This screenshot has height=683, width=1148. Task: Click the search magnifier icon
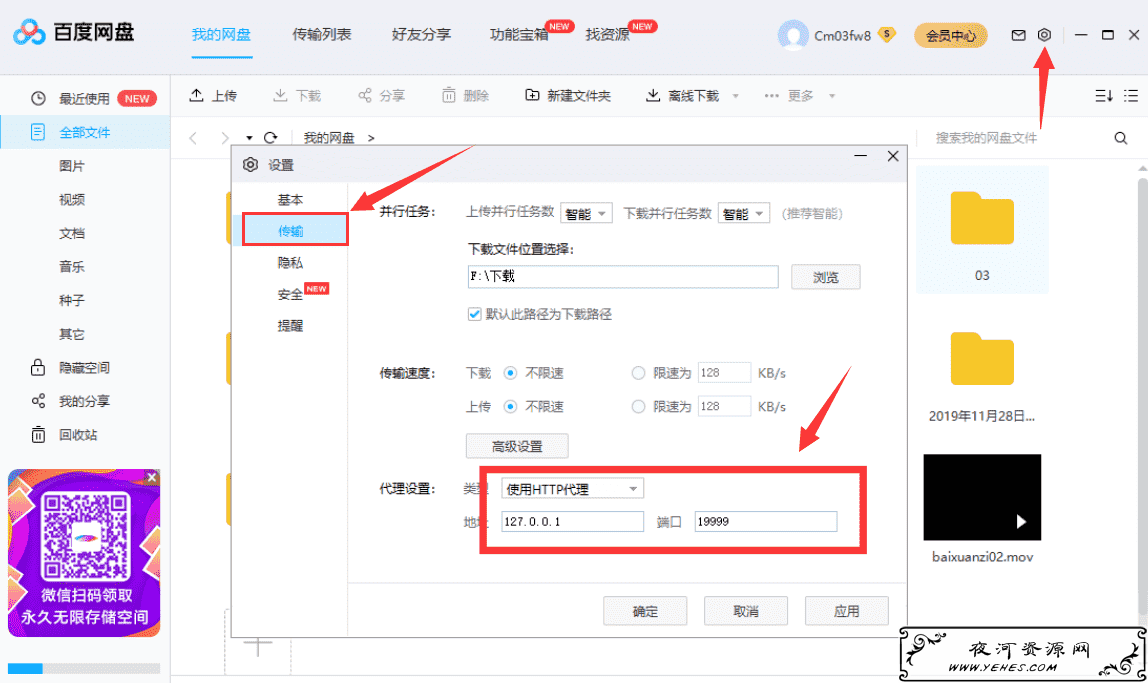point(1120,138)
